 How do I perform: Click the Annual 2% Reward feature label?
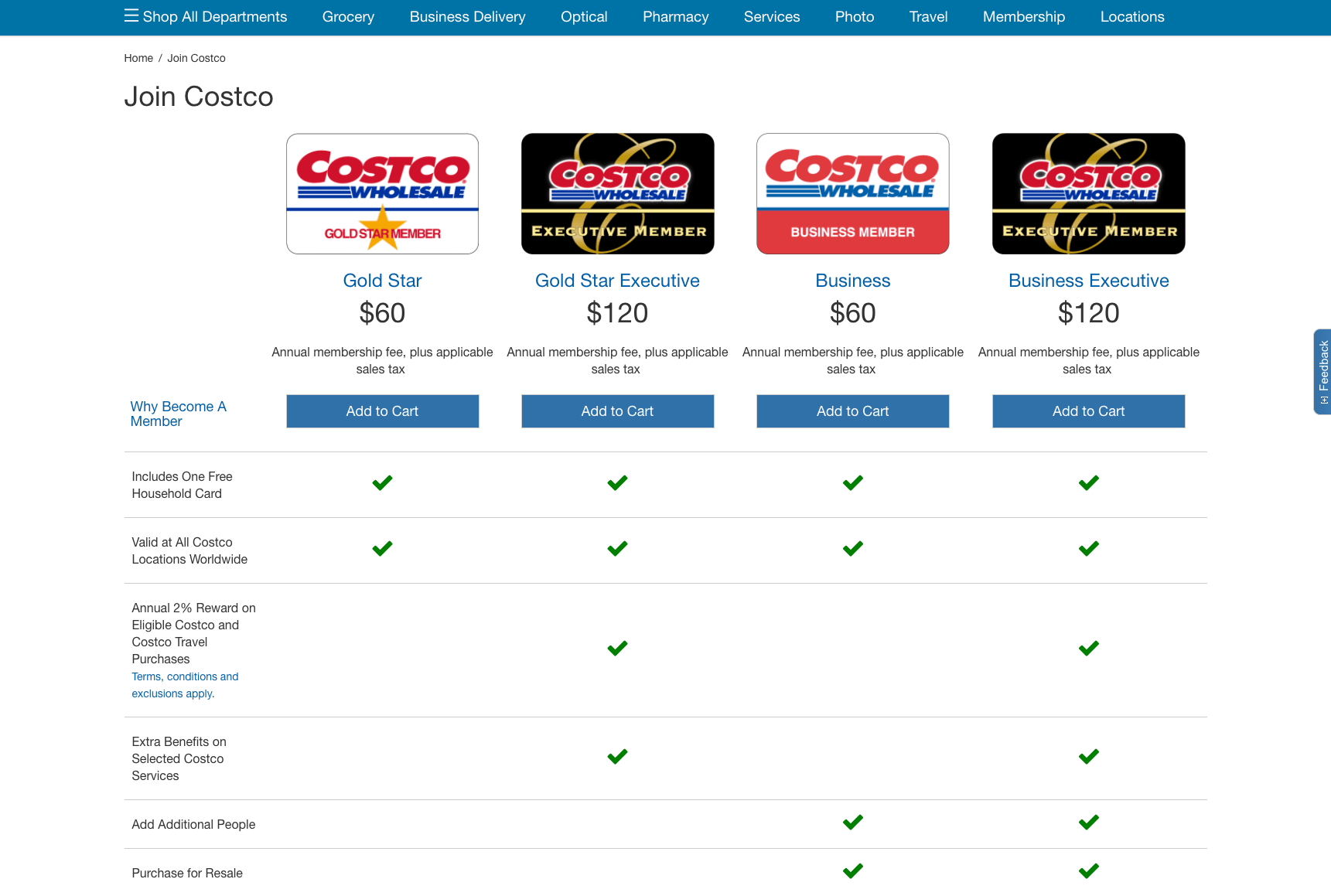tap(193, 634)
